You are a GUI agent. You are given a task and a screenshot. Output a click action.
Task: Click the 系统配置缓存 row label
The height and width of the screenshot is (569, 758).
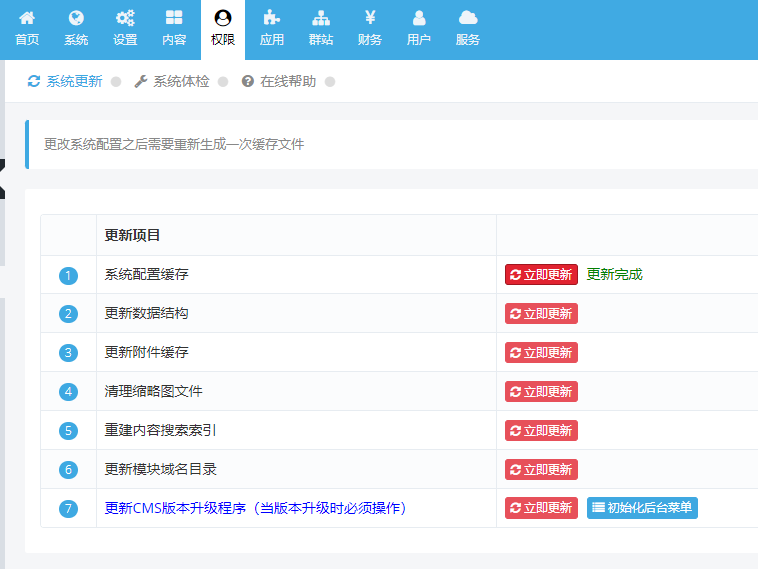[146, 275]
